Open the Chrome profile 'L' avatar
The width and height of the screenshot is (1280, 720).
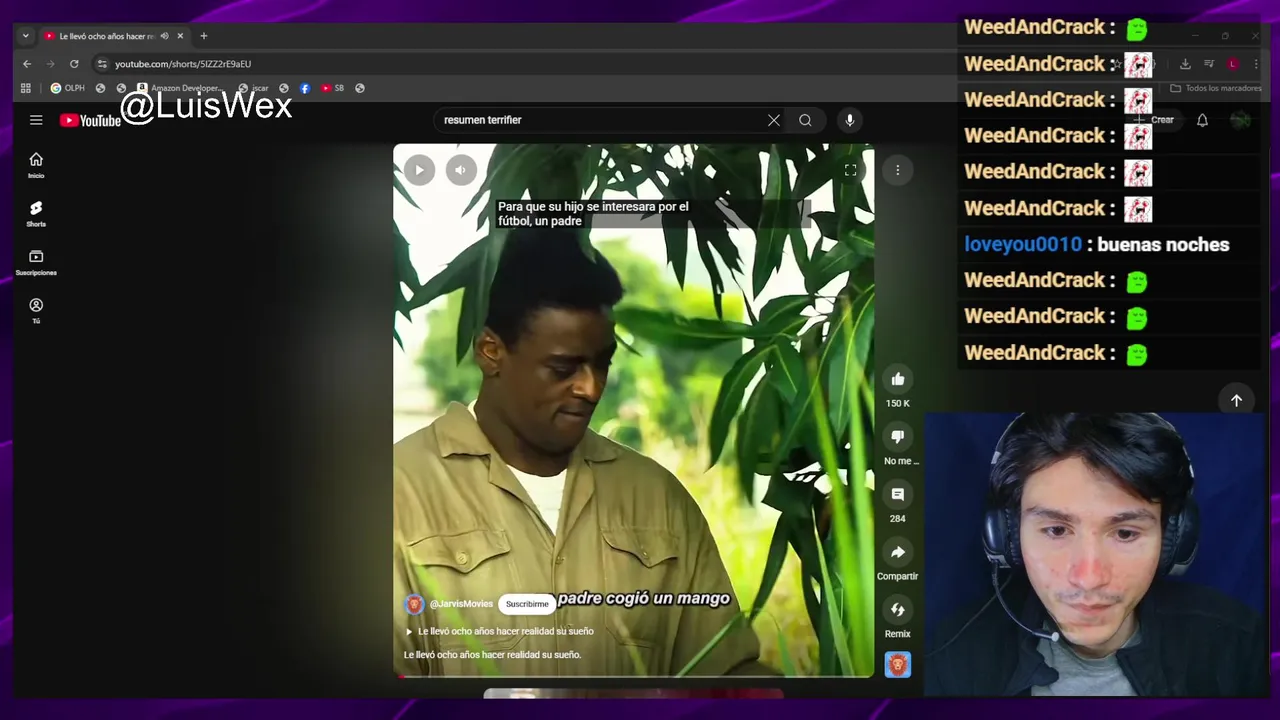(1233, 64)
